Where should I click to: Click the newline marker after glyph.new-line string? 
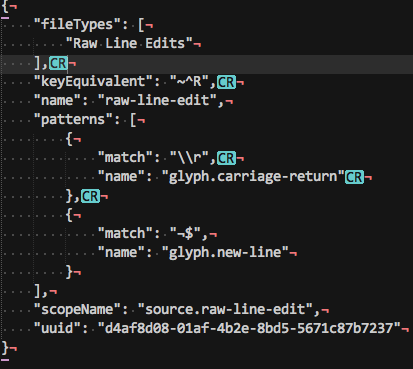[x=293, y=253]
